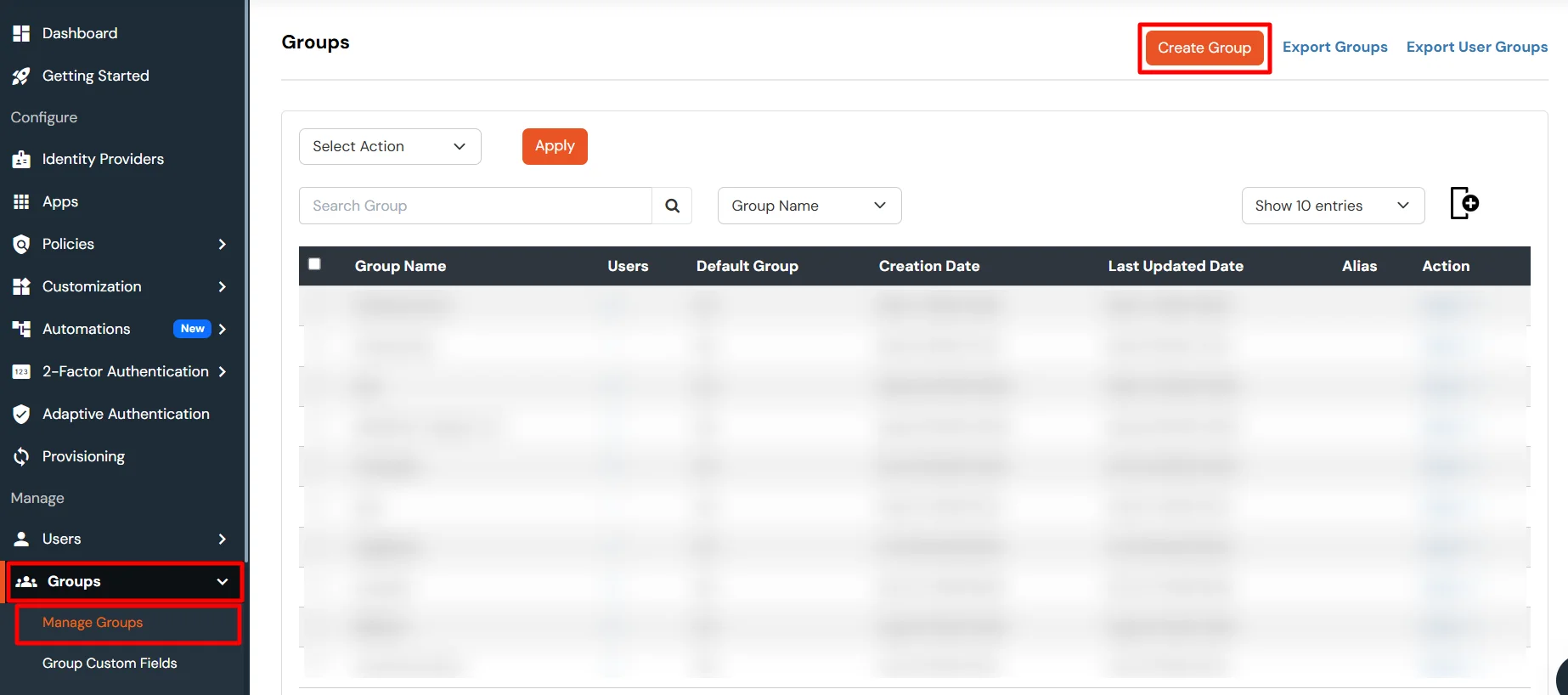The width and height of the screenshot is (1568, 695).
Task: Open Manage Groups in sidebar
Action: pyautogui.click(x=93, y=623)
